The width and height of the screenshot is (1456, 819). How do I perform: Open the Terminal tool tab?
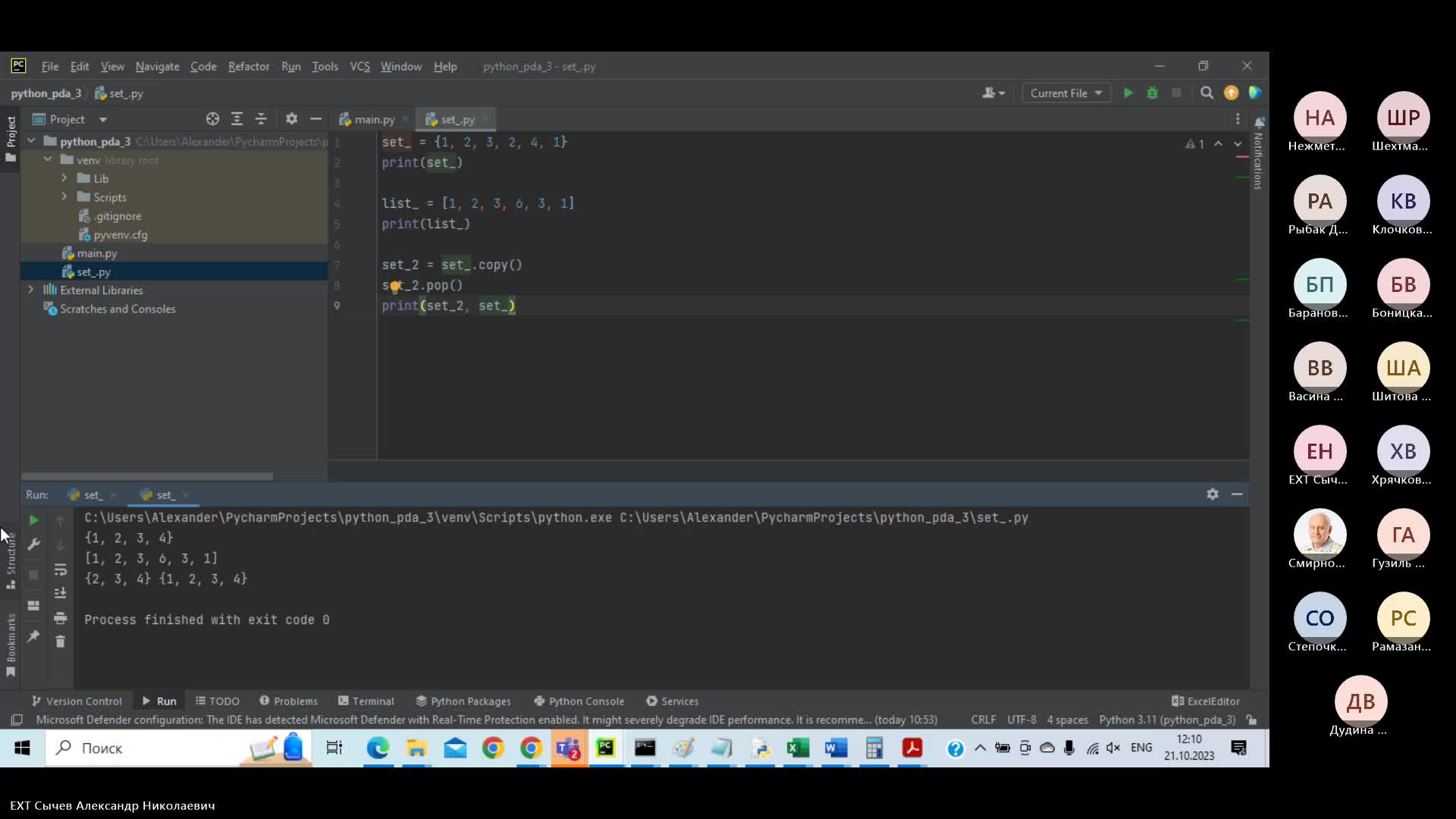[x=366, y=701]
